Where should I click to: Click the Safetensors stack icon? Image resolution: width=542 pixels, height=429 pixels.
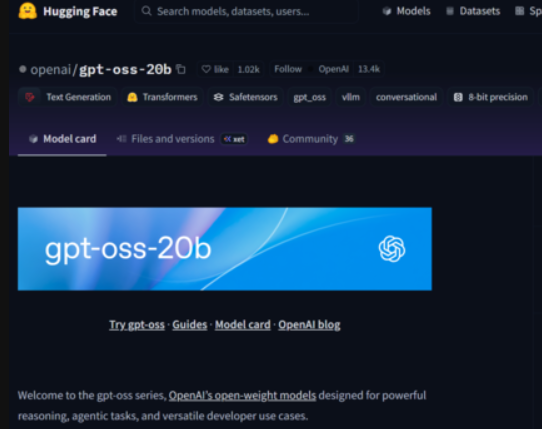tap(218, 97)
